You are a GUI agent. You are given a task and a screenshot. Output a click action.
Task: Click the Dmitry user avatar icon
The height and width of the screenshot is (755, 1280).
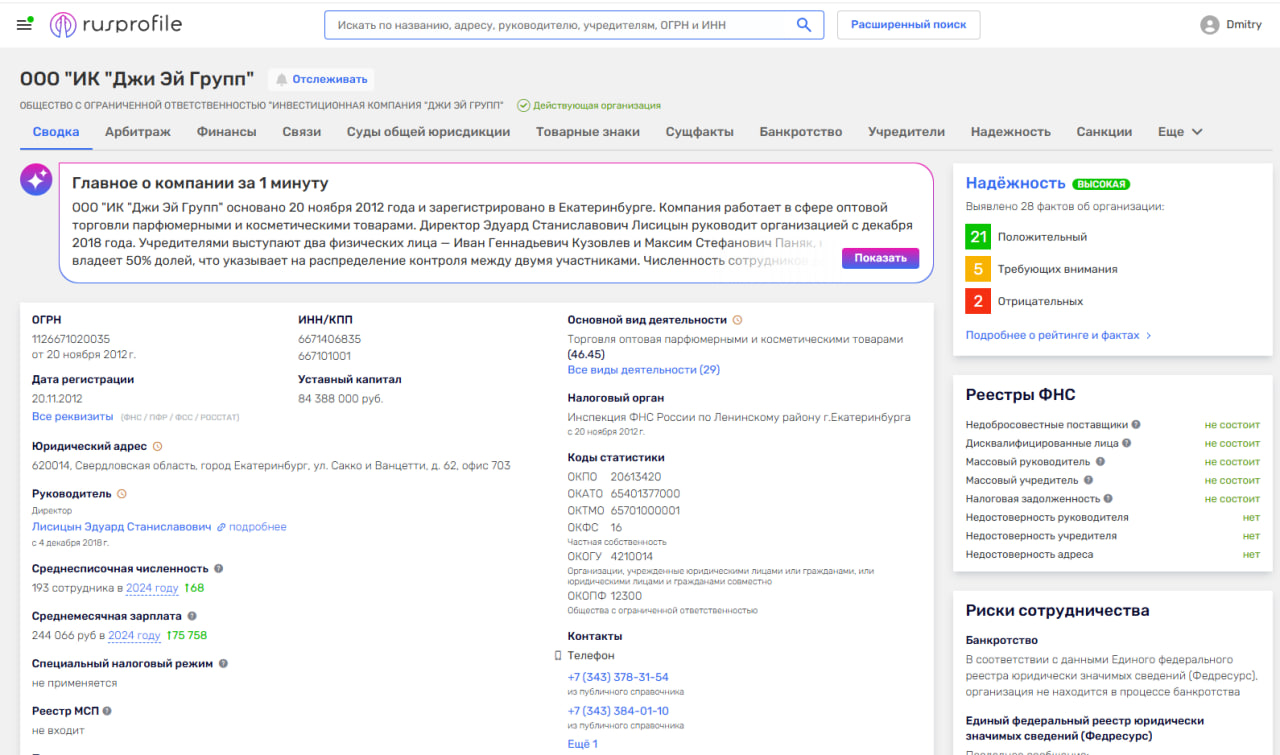point(1210,25)
